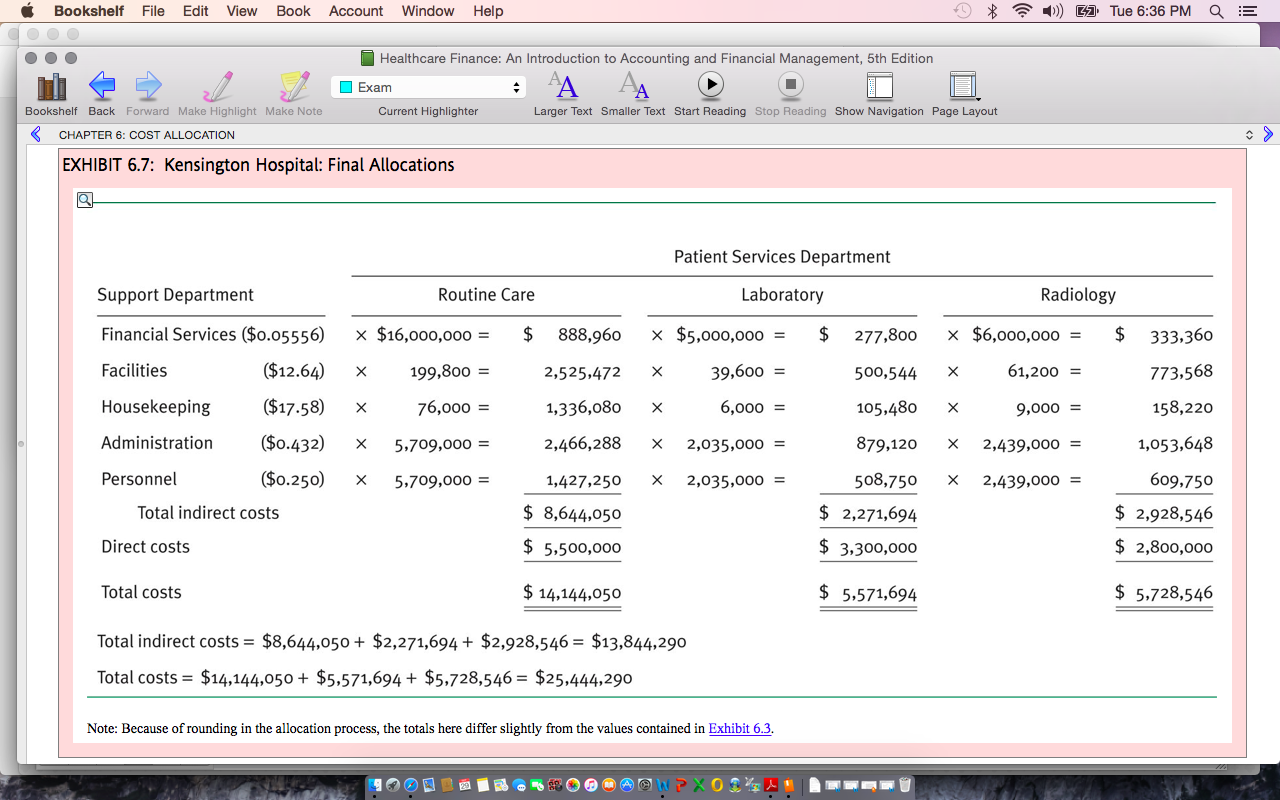Click the Housekeeping row label
The image size is (1280, 800).
156,407
